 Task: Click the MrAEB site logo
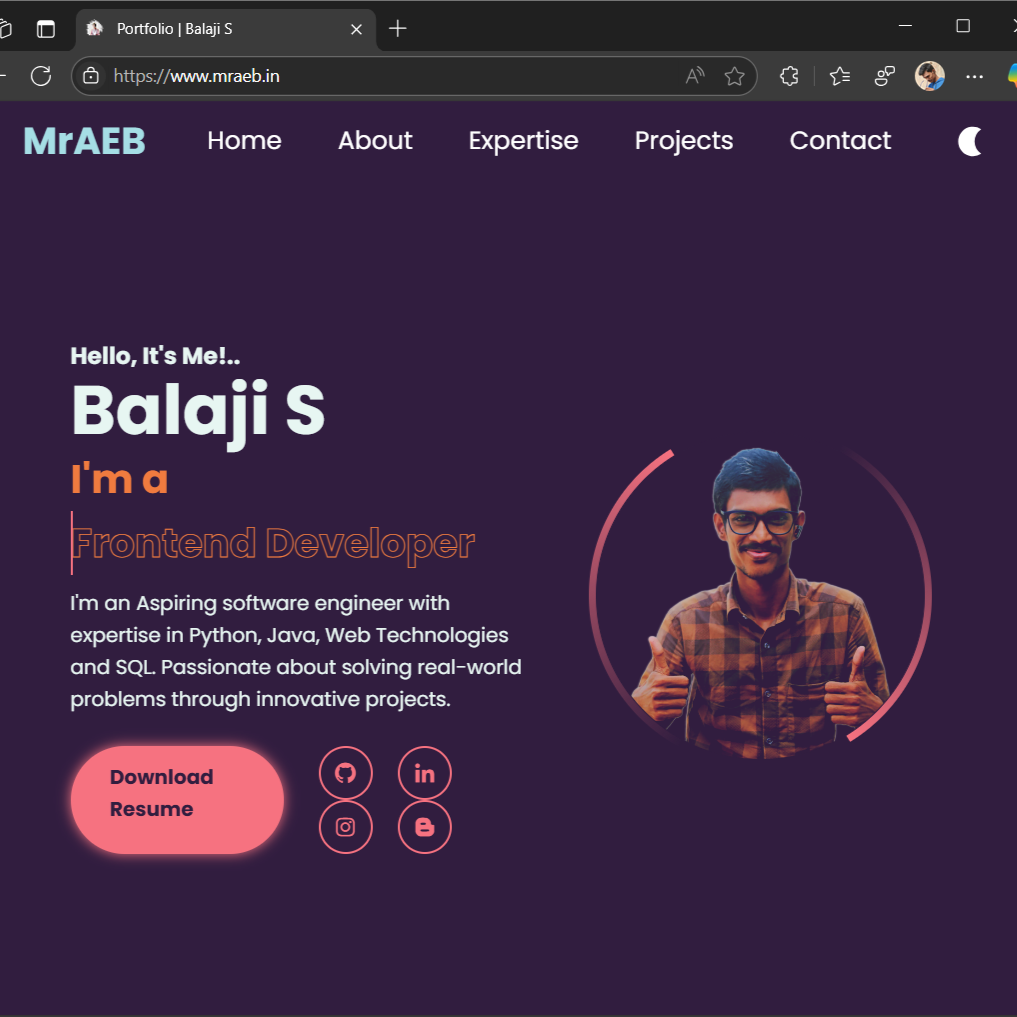click(x=84, y=141)
